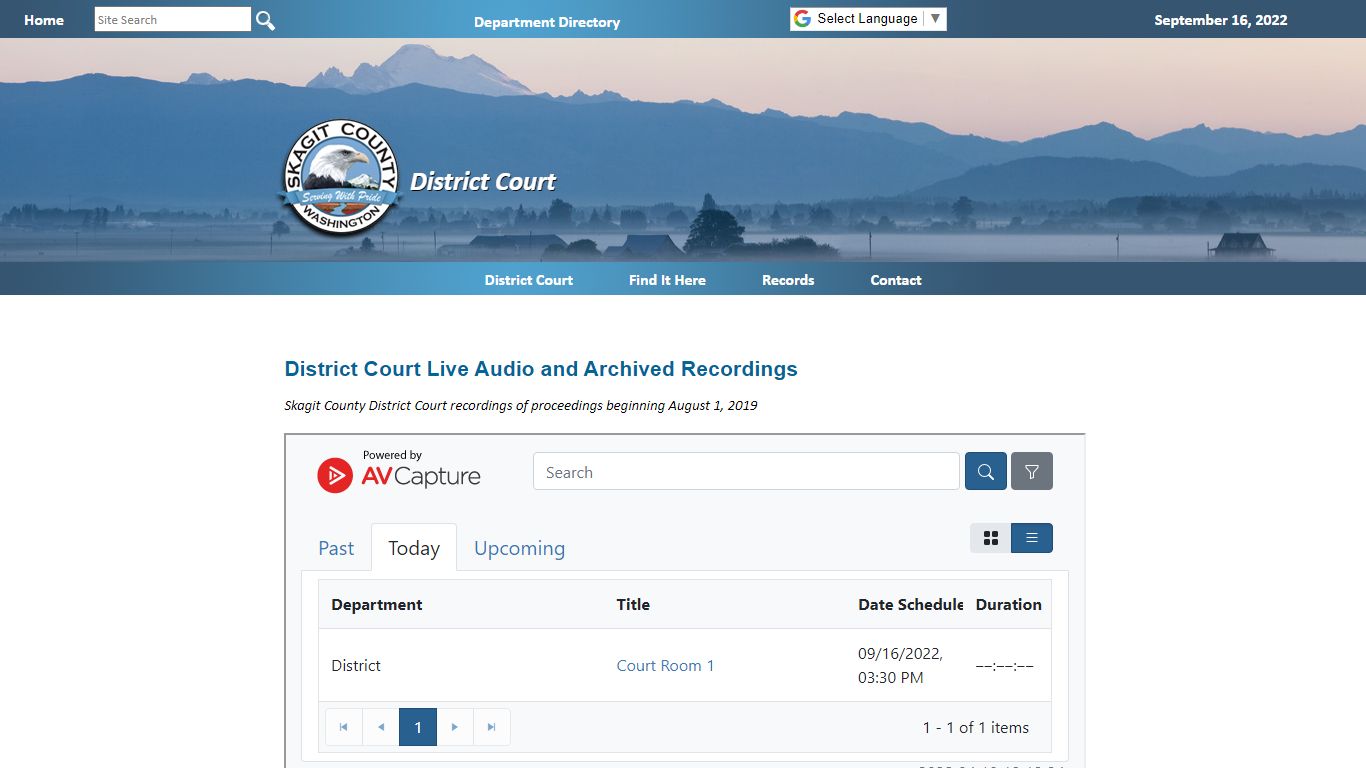Go to last page of results
1366x768 pixels.
[x=492, y=727]
